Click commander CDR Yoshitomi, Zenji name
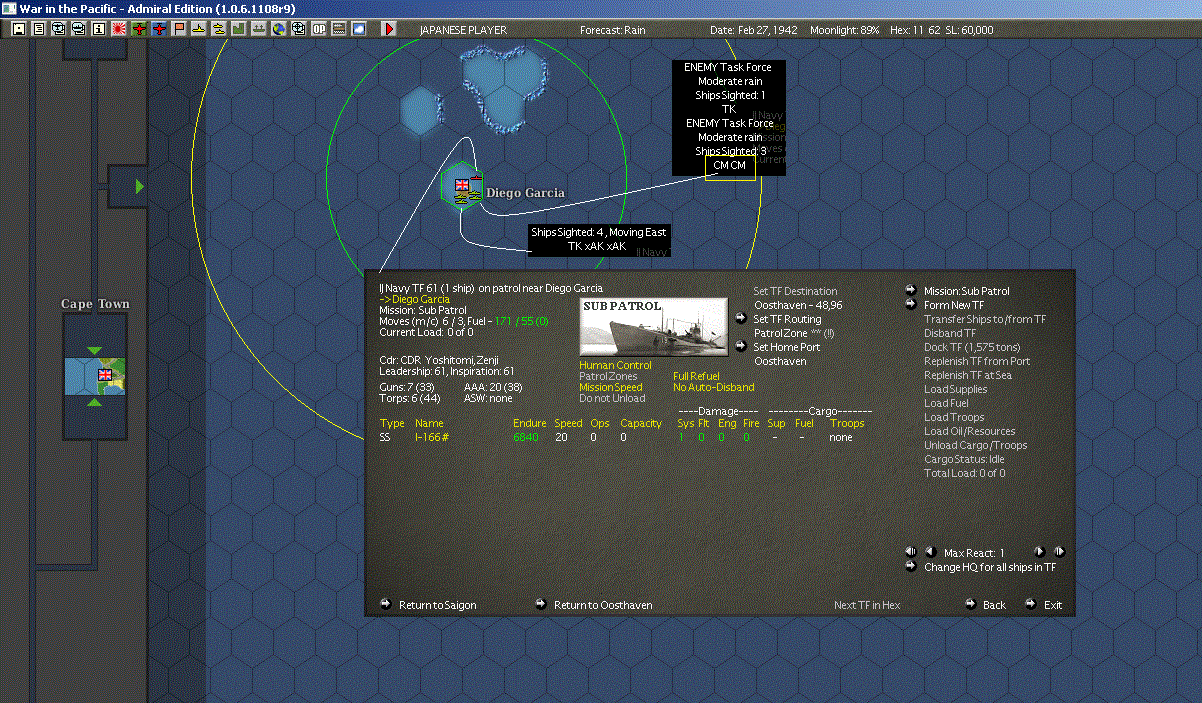The image size is (1202, 703). tap(438, 360)
